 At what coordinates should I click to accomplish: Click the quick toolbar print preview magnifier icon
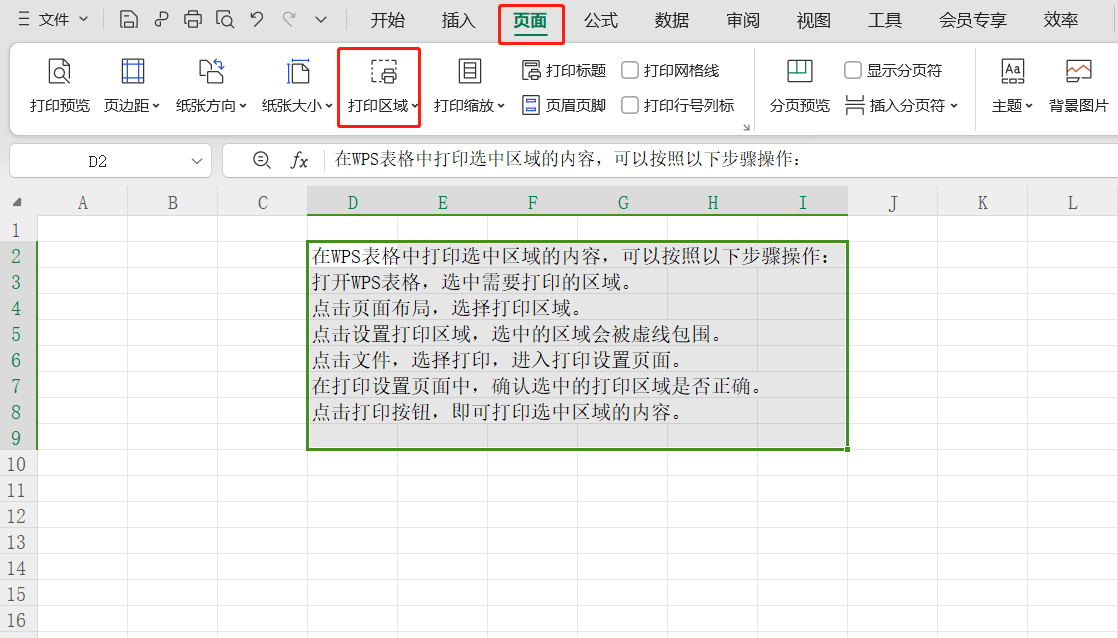(x=225, y=19)
